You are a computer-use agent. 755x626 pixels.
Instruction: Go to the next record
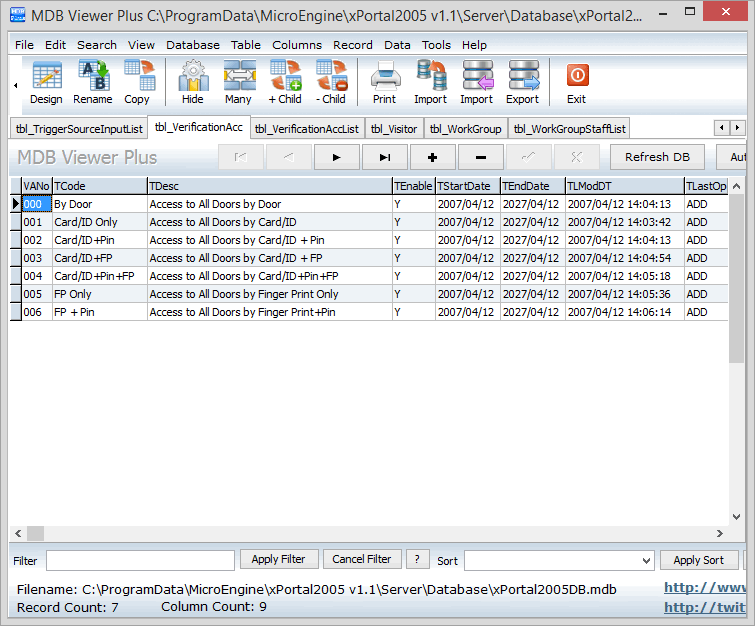pos(337,157)
